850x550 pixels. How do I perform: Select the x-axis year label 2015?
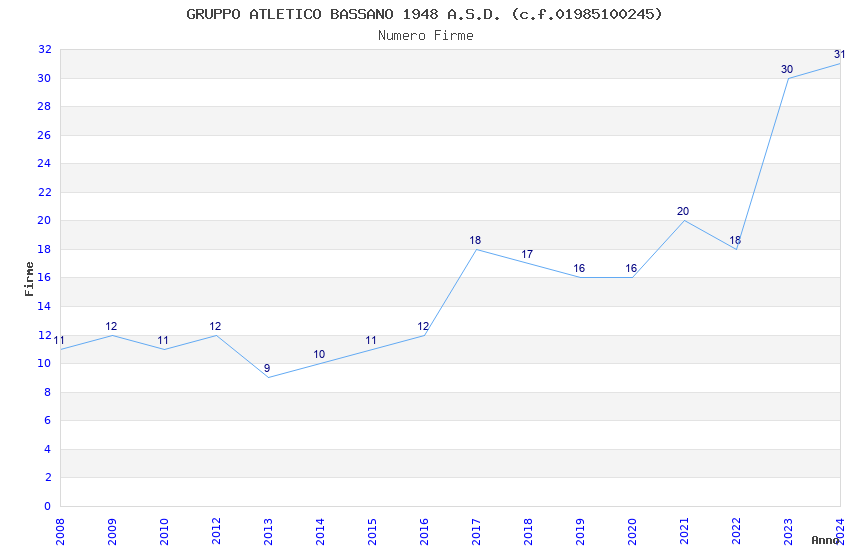[x=372, y=531]
